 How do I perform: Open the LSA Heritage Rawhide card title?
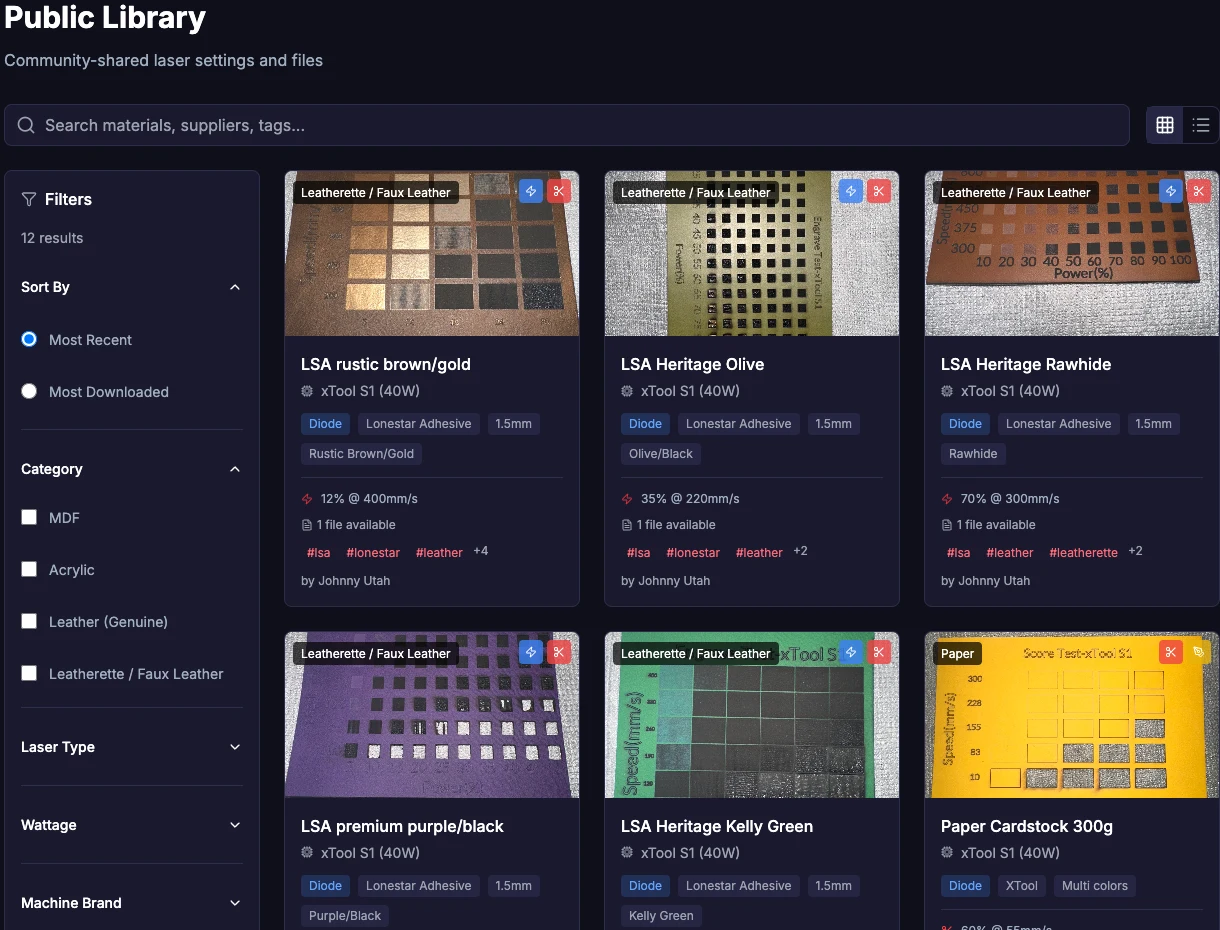pyautogui.click(x=1025, y=364)
